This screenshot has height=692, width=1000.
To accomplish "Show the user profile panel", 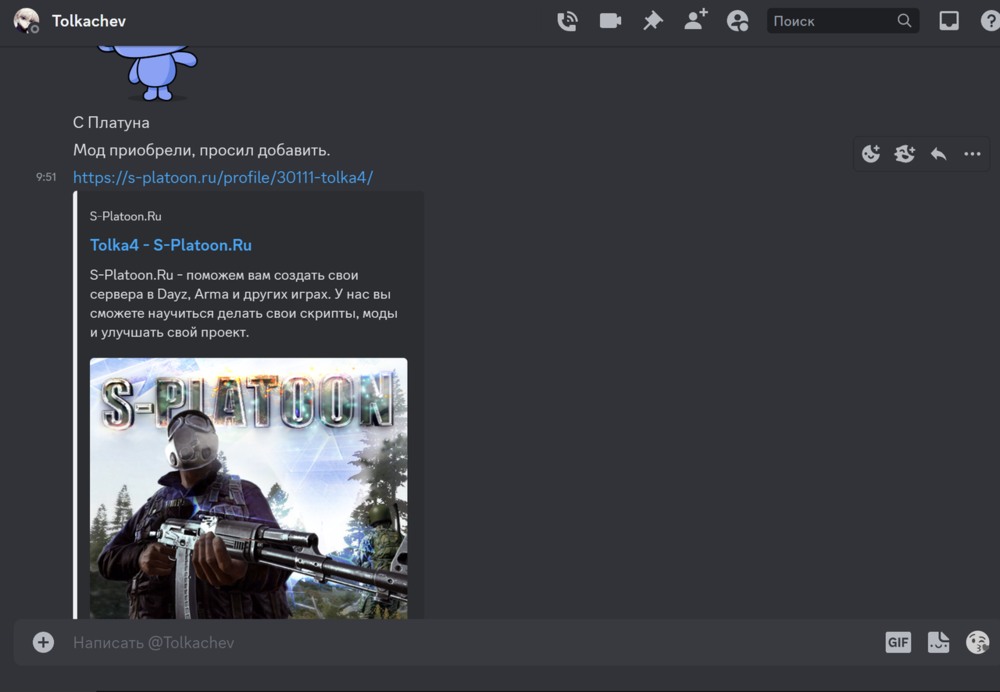I will click(738, 21).
